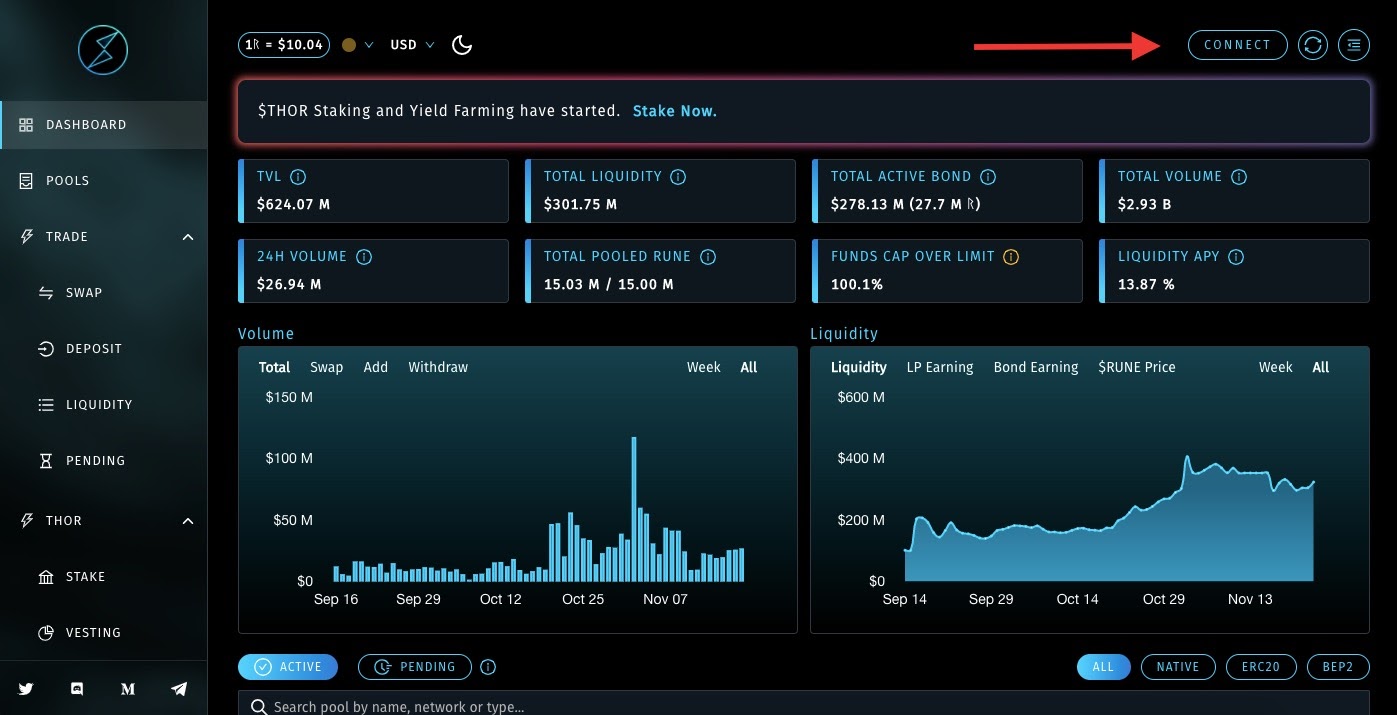Click the Funds Cap Over Limit warning icon
This screenshot has width=1397, height=715.
click(x=1011, y=257)
